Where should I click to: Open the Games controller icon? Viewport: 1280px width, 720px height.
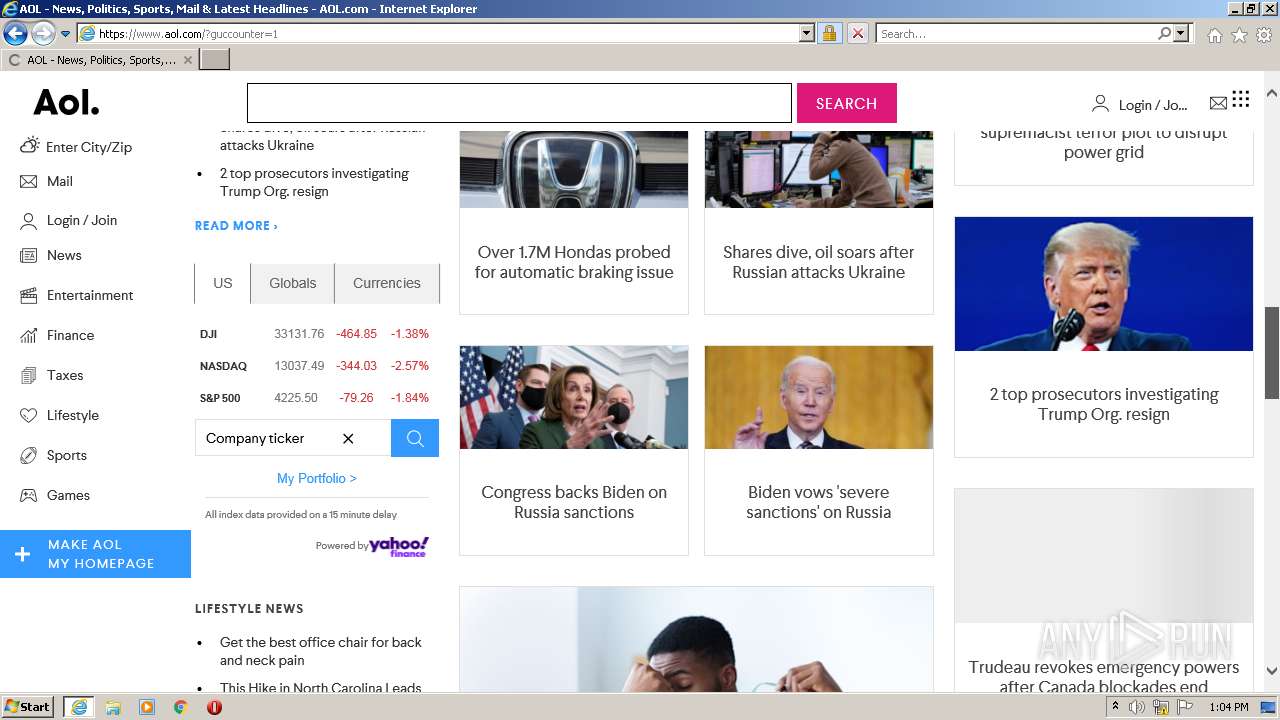(x=28, y=495)
